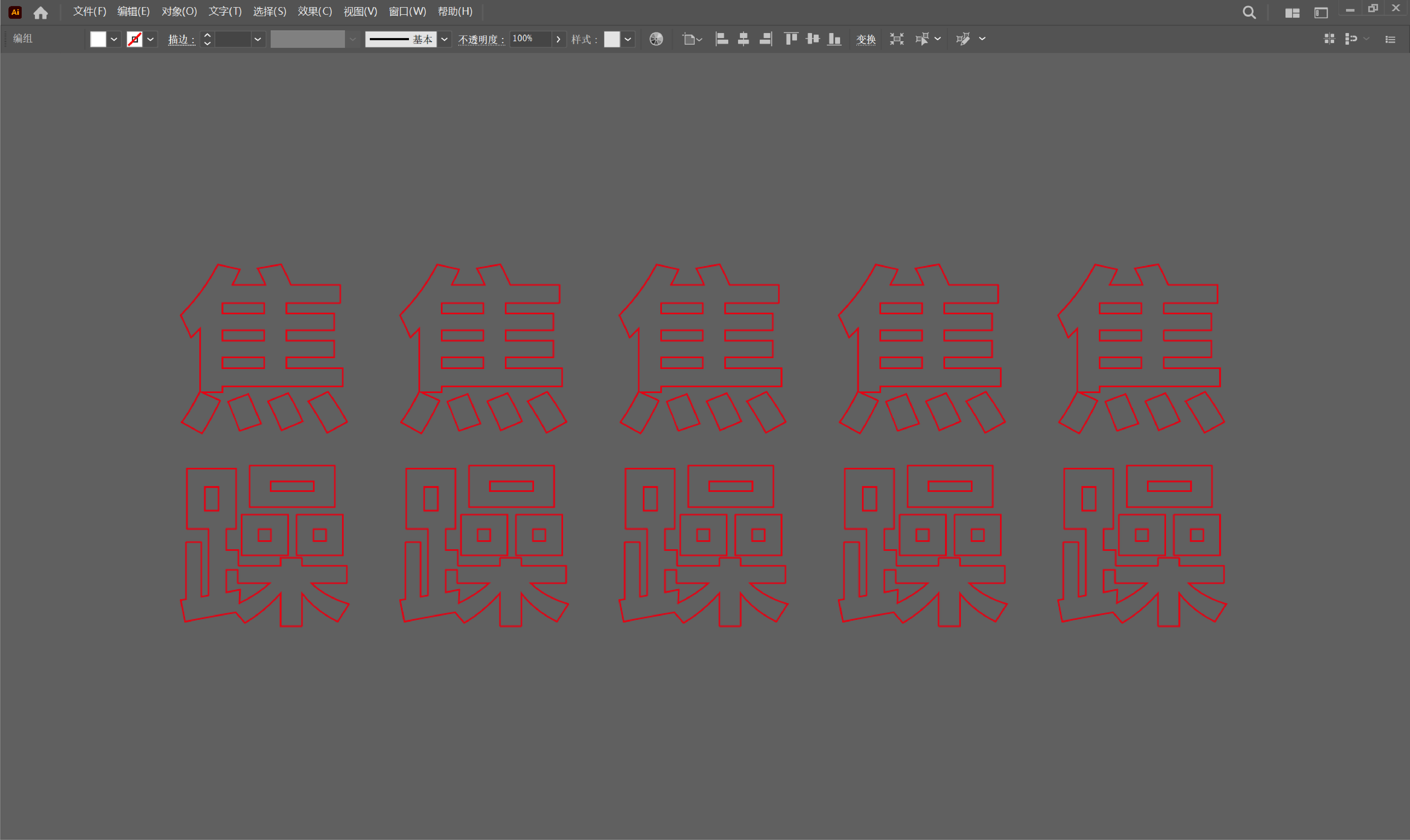This screenshot has width=1410, height=840.
Task: Click the stroke color swatch with red slash
Action: tap(135, 39)
